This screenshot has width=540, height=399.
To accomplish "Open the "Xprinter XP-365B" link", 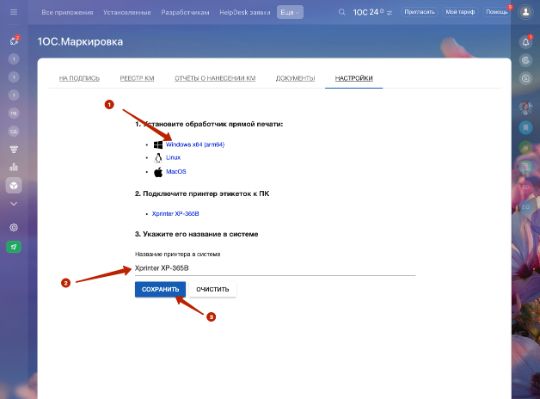I will [176, 214].
